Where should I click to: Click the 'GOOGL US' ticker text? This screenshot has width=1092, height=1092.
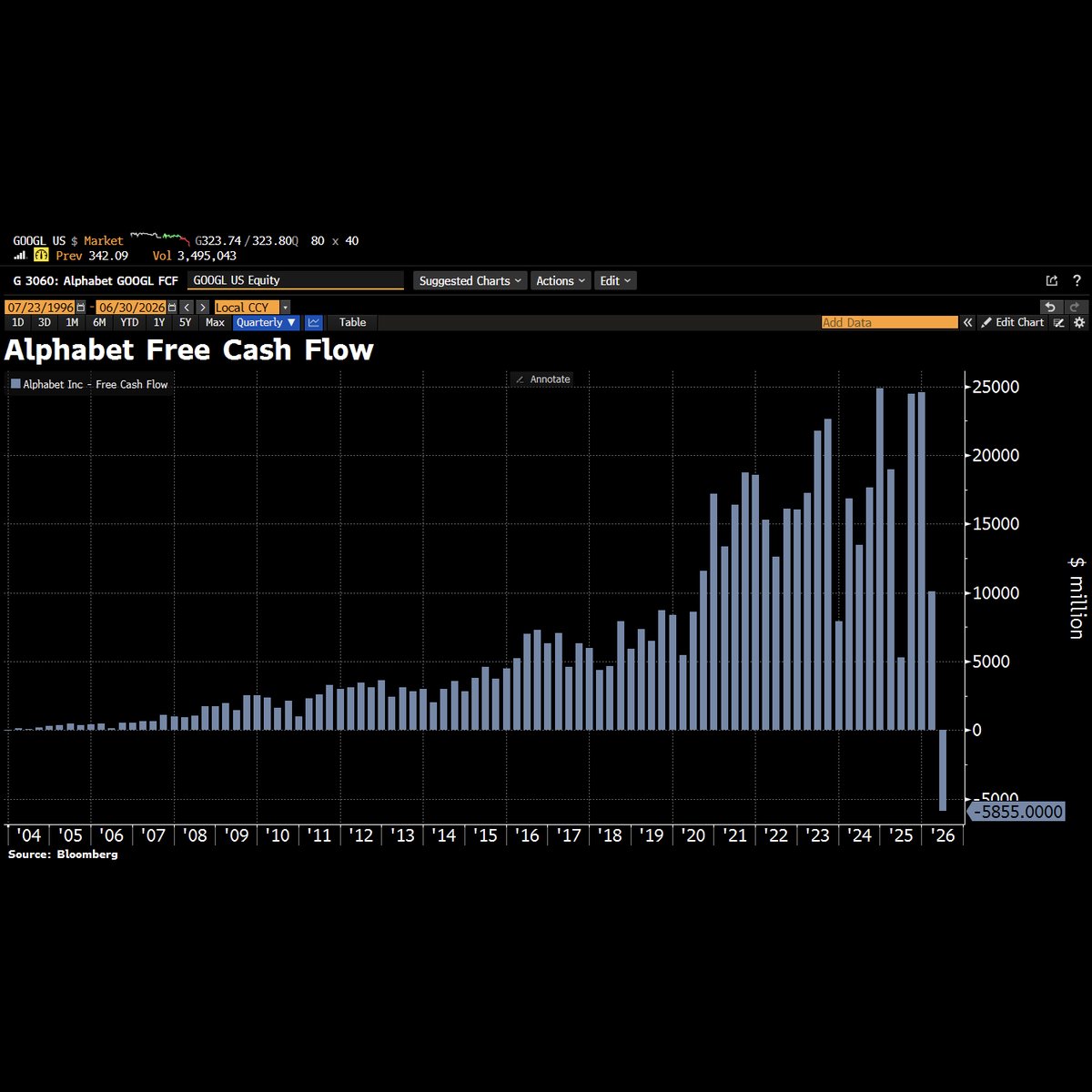[39, 240]
